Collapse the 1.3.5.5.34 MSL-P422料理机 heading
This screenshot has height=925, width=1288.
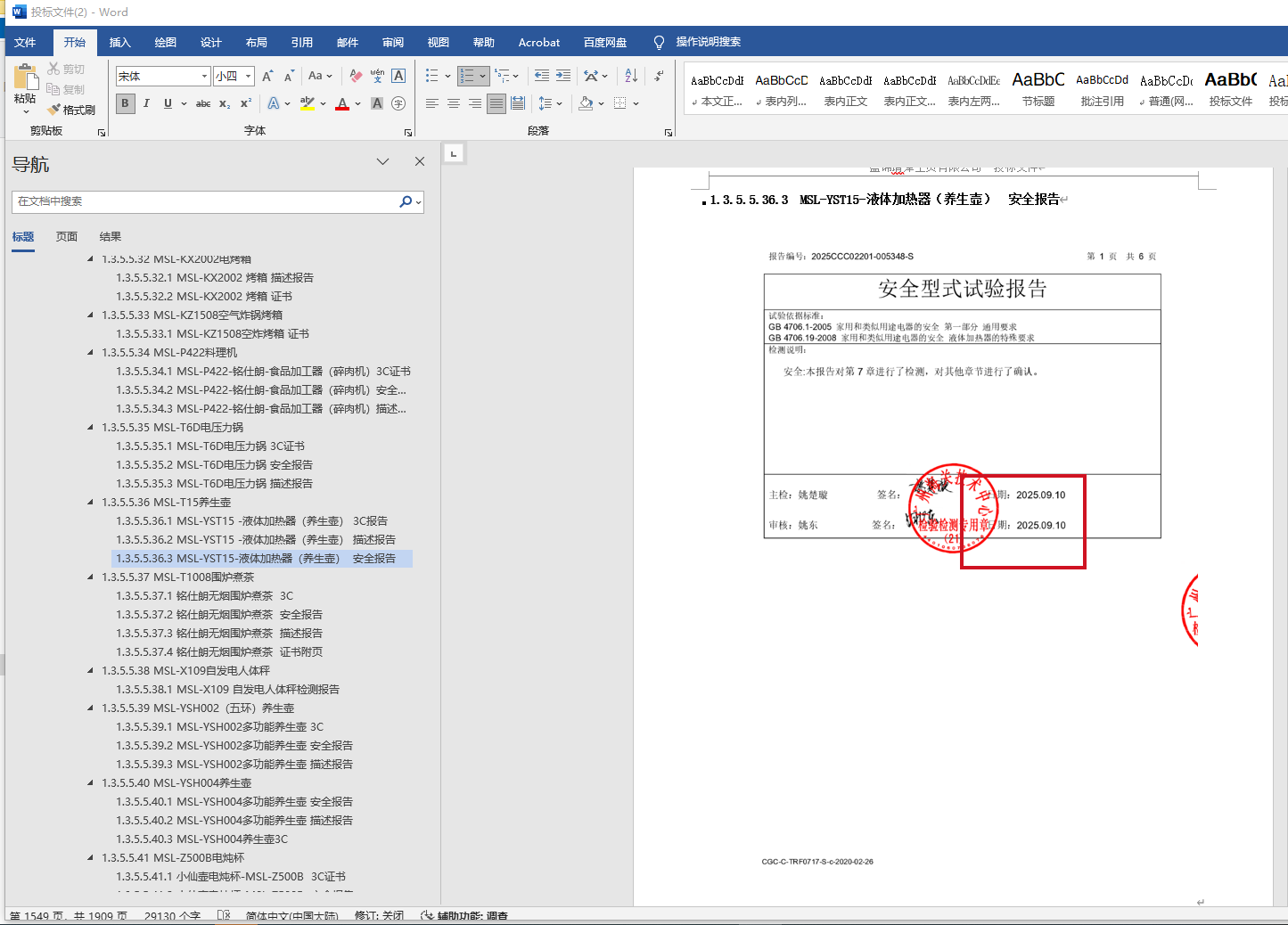[x=90, y=353]
